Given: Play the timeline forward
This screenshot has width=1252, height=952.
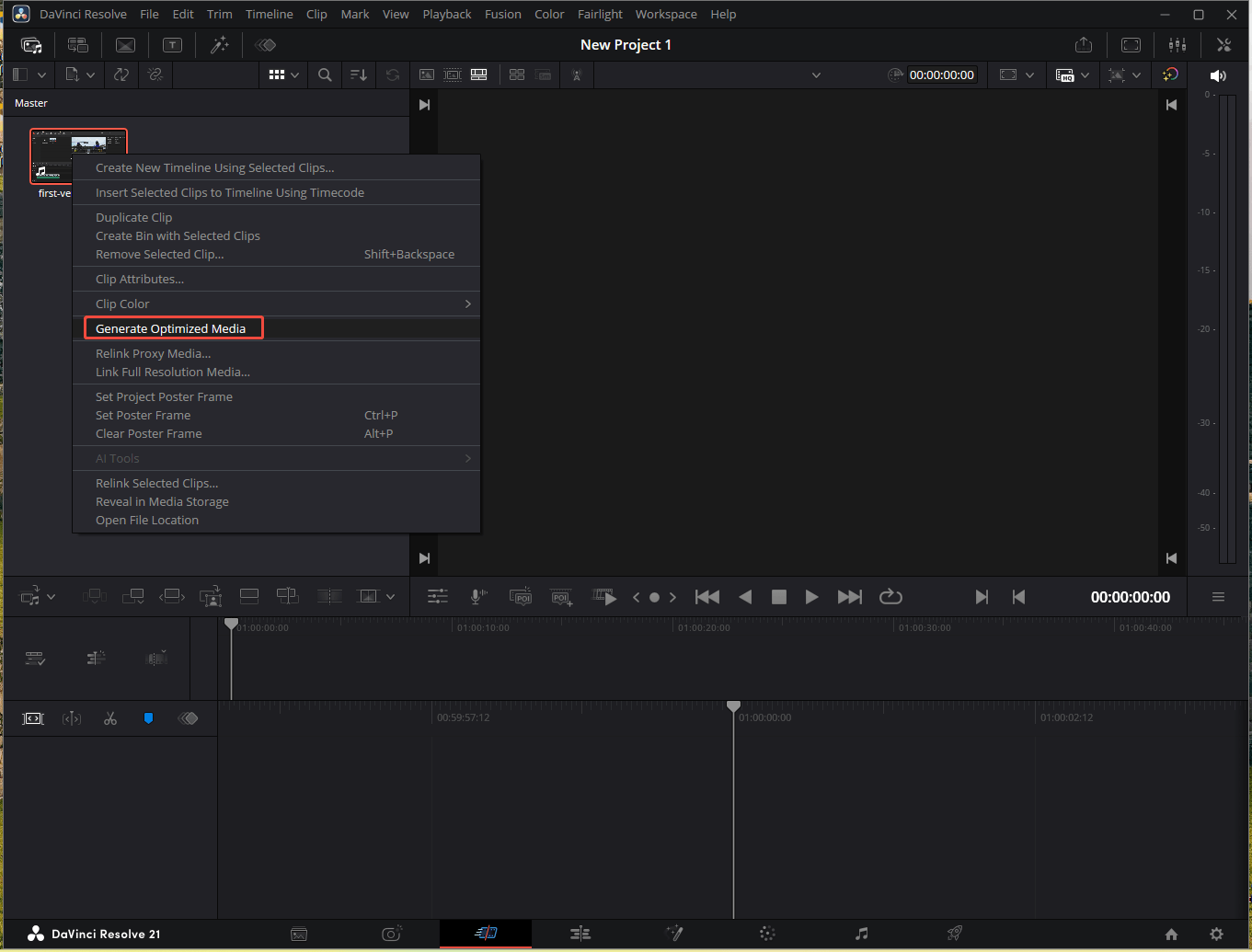Looking at the screenshot, I should pyautogui.click(x=811, y=597).
